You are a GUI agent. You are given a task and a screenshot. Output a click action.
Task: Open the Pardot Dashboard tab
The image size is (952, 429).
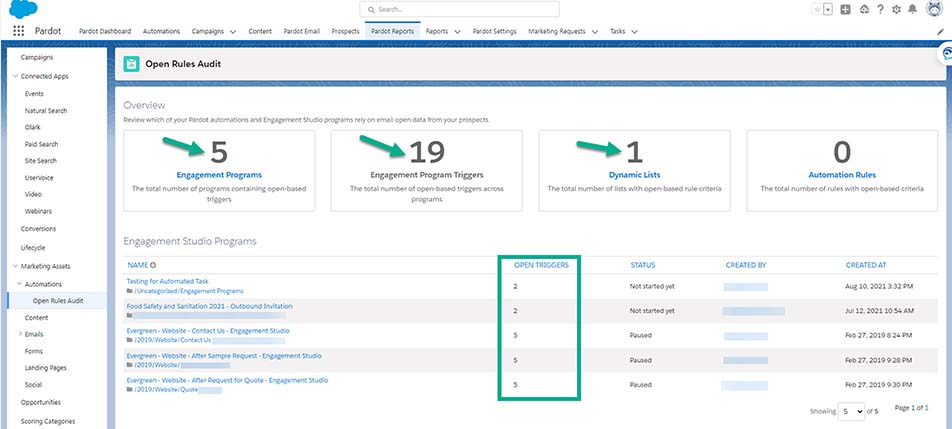[x=104, y=32]
